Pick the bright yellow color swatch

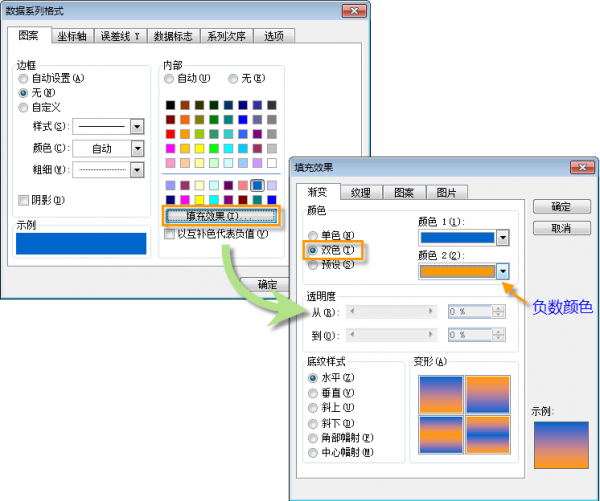point(199,149)
